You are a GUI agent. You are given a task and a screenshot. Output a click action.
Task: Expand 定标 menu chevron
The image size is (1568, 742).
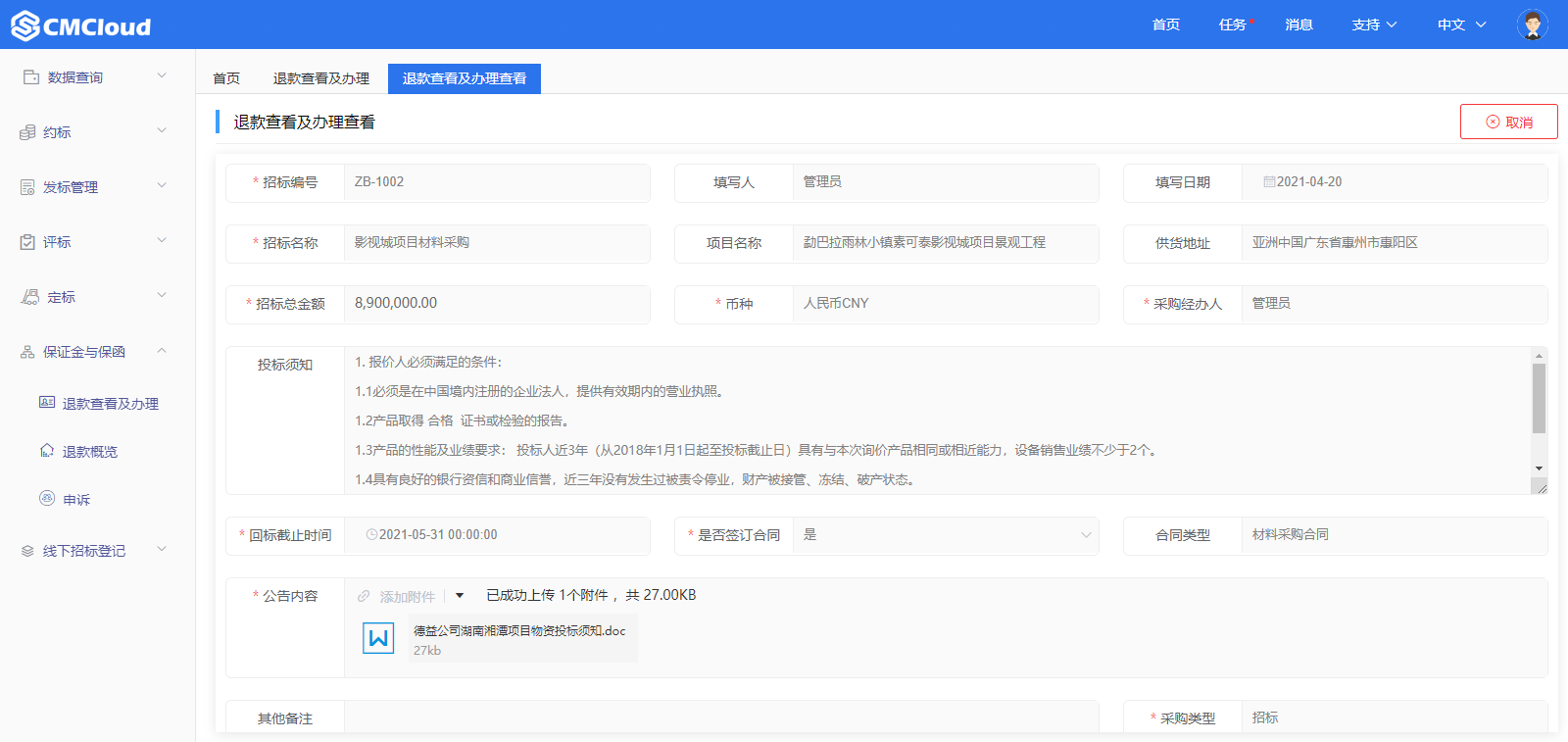coord(162,295)
